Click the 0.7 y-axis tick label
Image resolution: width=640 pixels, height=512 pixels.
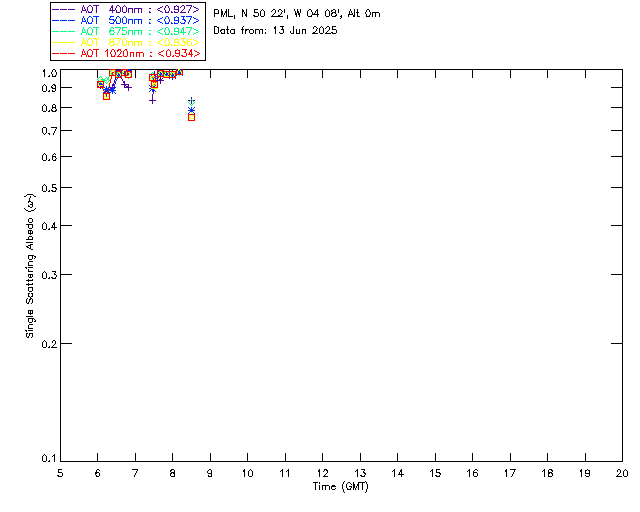49,131
